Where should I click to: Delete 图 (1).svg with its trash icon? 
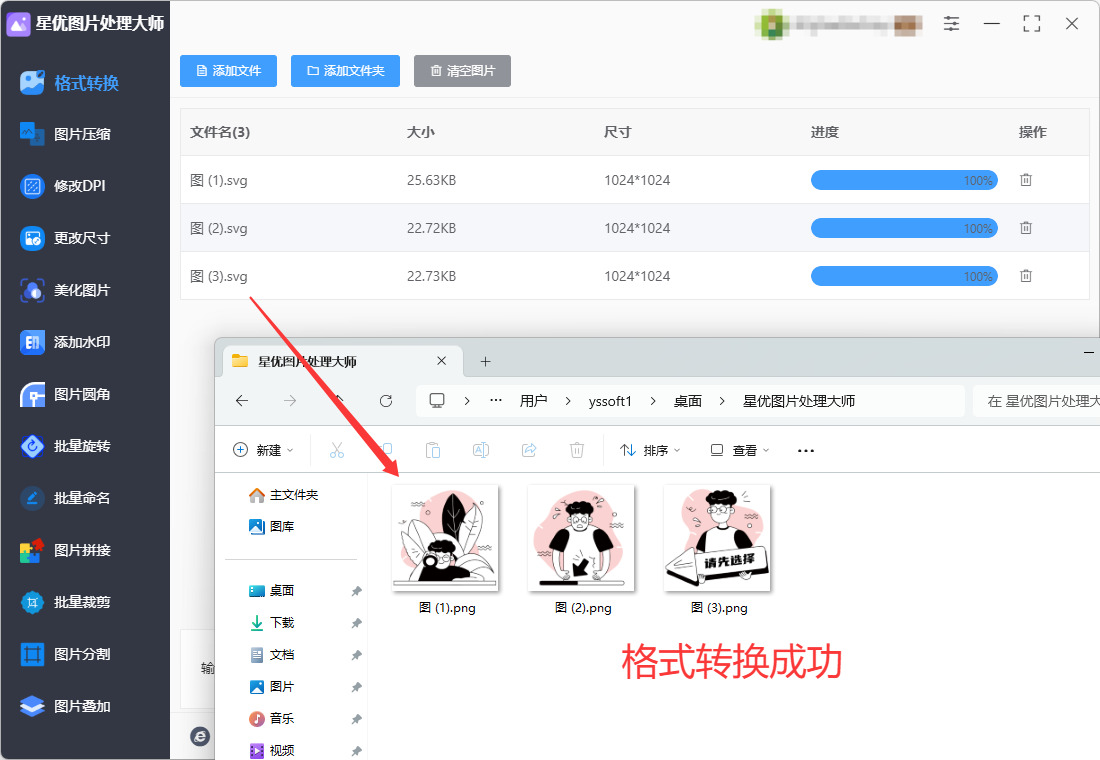tap(1026, 180)
